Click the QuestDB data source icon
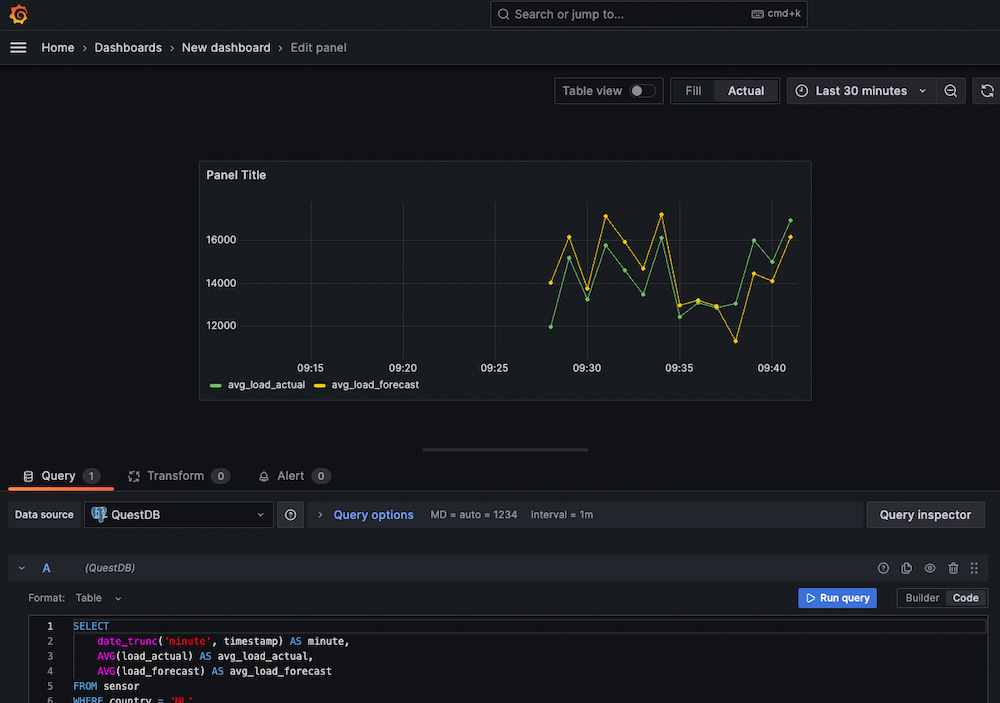Image resolution: width=1000 pixels, height=703 pixels. [x=99, y=514]
